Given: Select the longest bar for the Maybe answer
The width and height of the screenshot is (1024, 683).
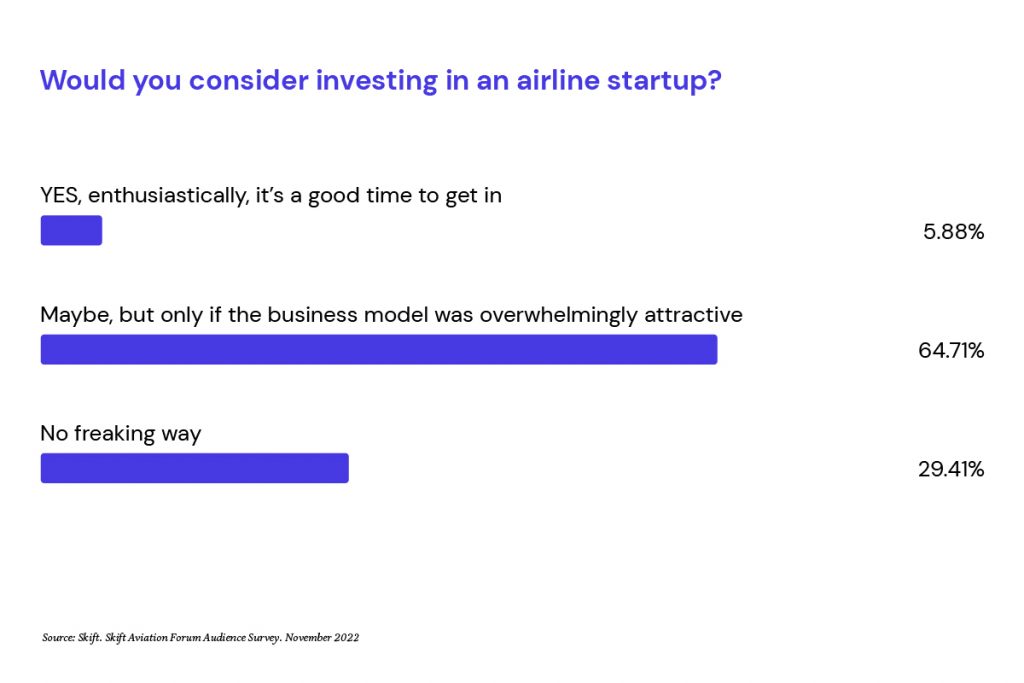Looking at the screenshot, I should coord(379,349).
